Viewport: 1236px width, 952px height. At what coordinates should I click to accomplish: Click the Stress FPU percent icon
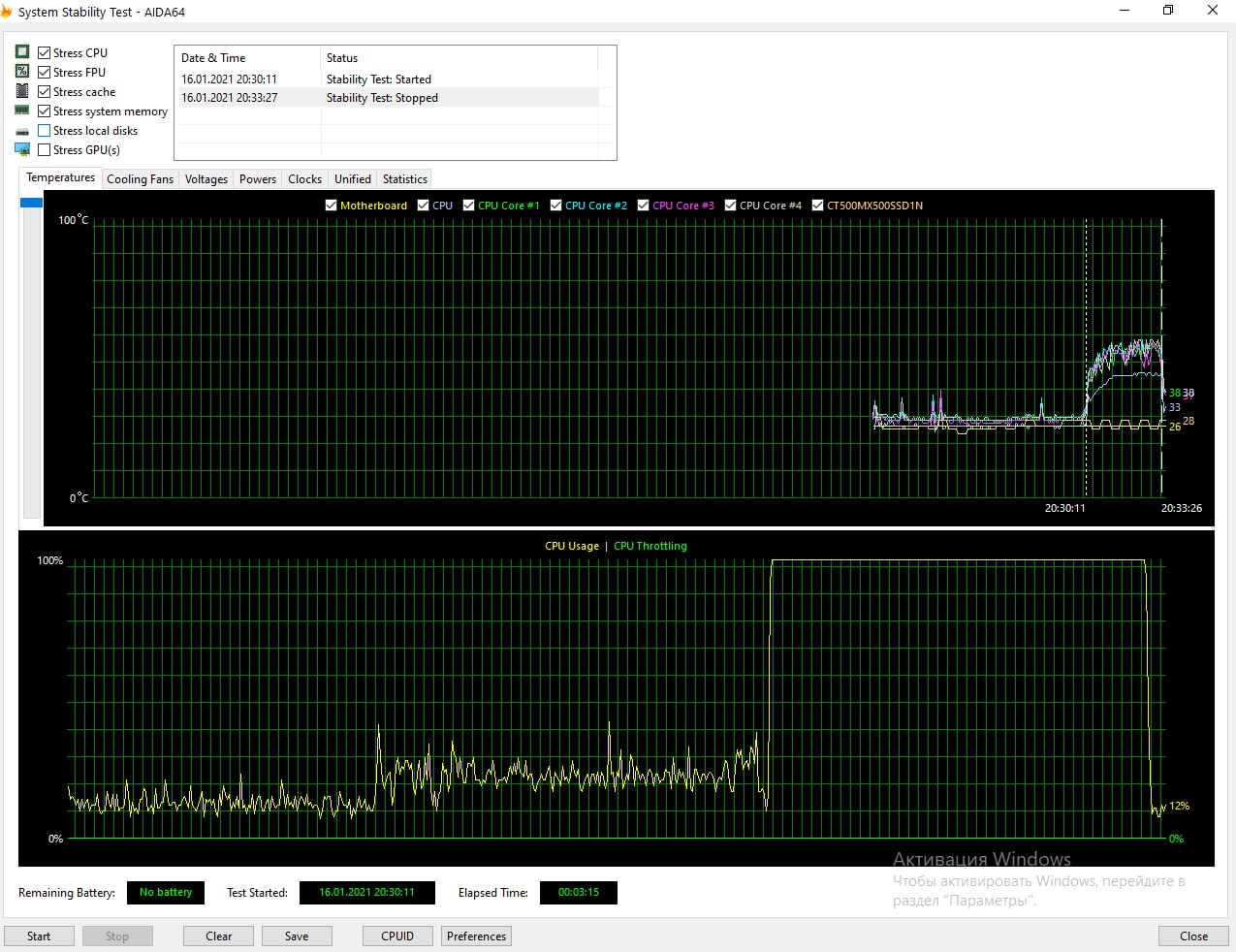click(x=22, y=72)
